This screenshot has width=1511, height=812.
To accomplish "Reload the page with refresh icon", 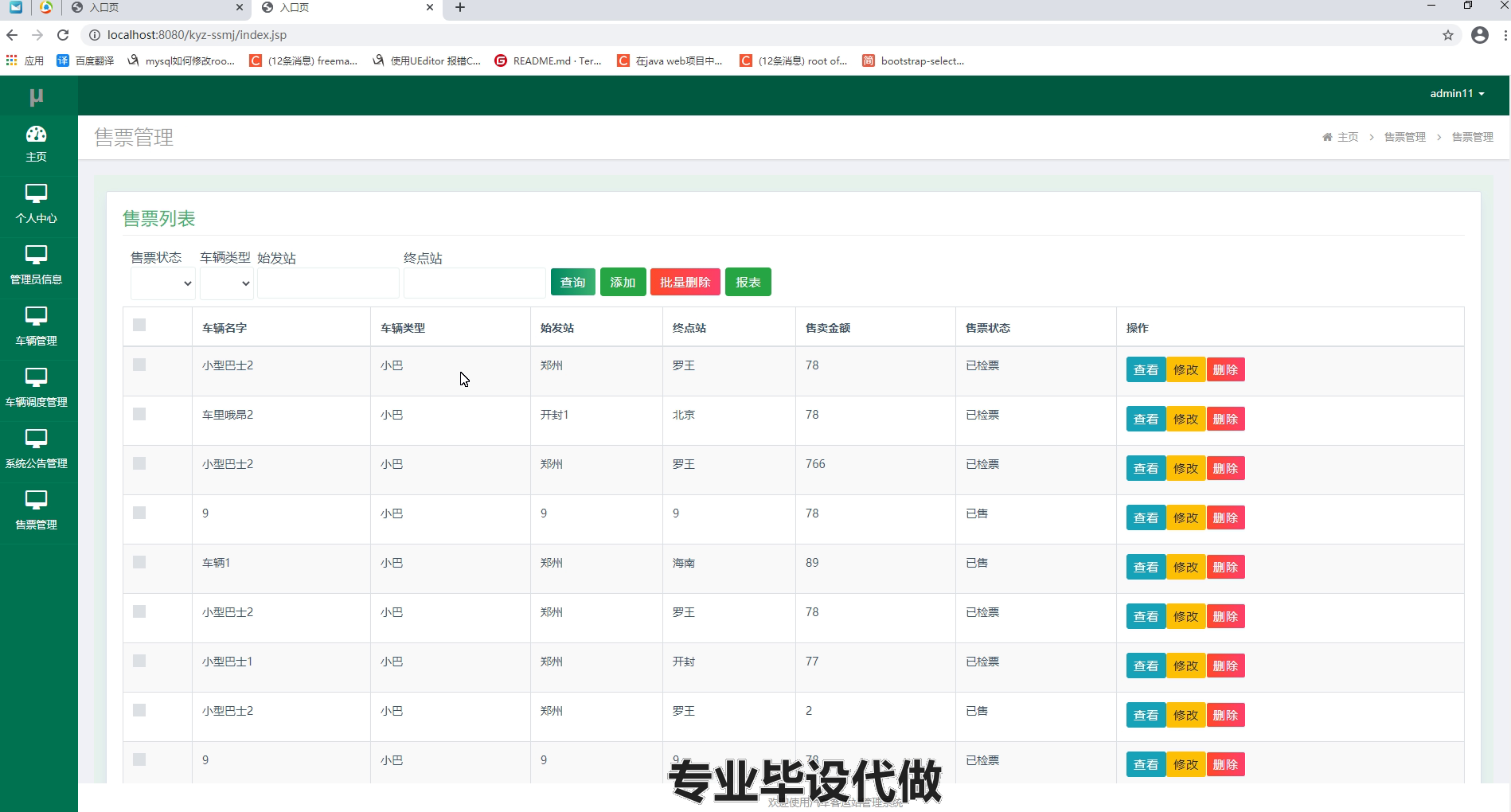I will [63, 35].
